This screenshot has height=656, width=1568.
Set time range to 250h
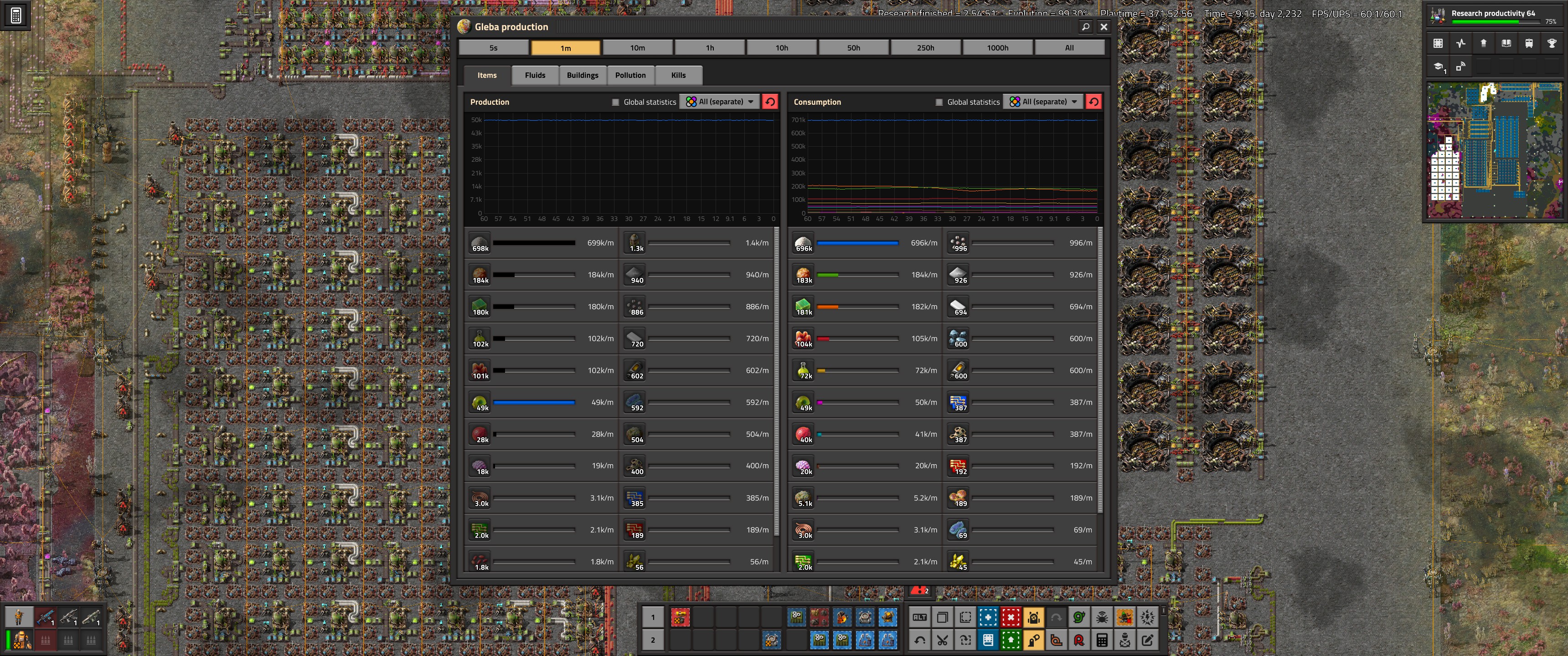[x=925, y=47]
